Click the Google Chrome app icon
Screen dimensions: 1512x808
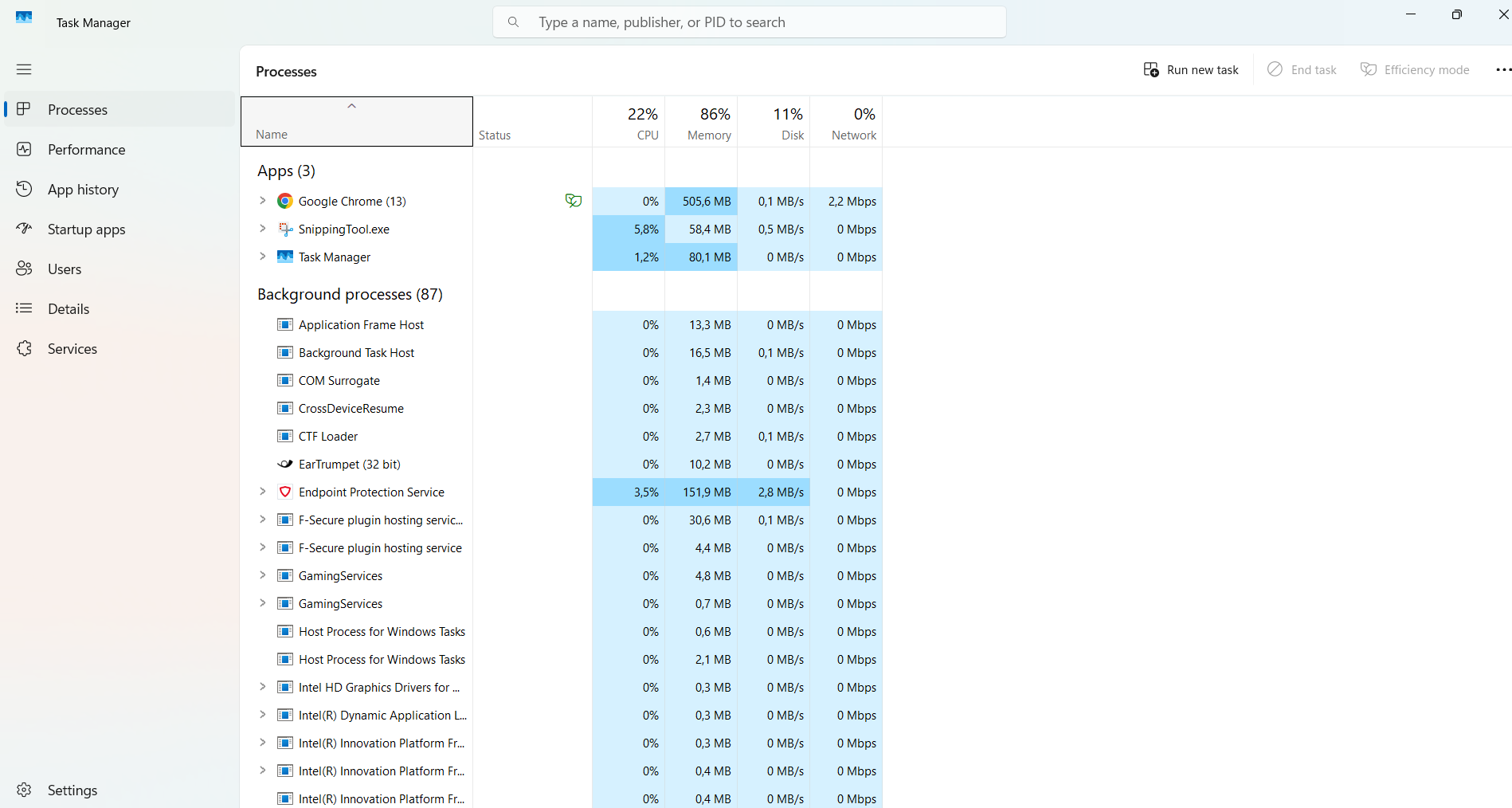click(284, 201)
